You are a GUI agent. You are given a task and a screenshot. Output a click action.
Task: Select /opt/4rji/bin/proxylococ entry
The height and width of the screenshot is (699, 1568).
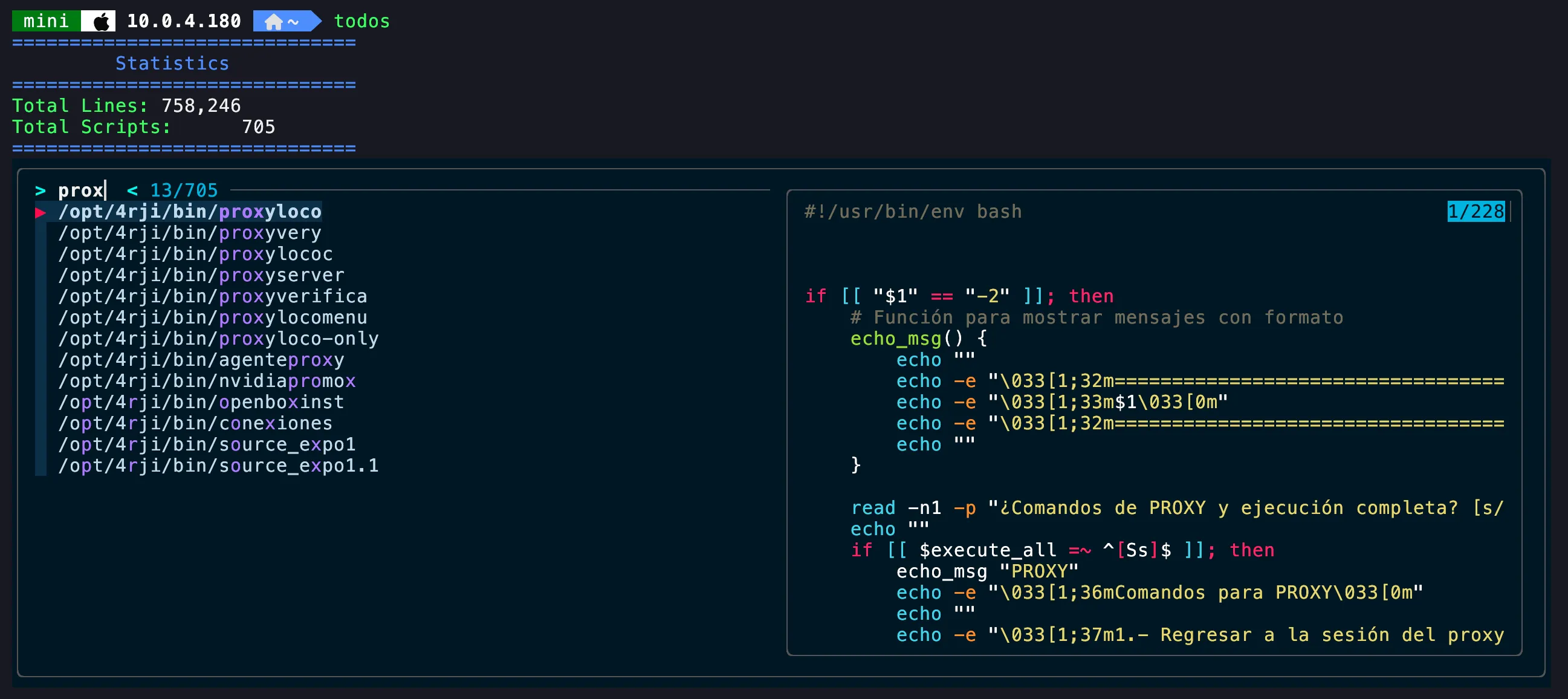[x=195, y=254]
